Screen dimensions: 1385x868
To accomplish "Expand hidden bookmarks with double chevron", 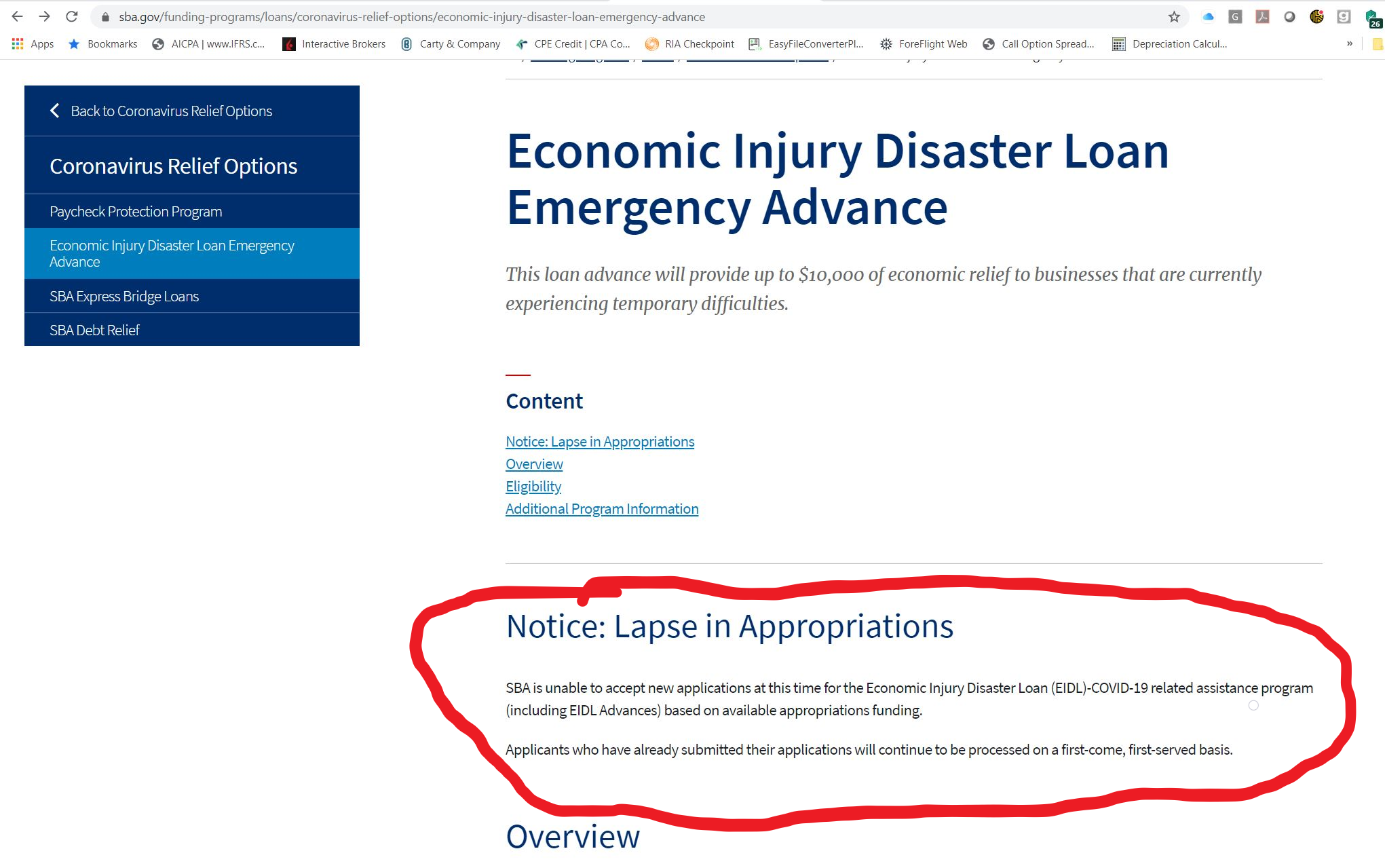I will click(x=1350, y=44).
